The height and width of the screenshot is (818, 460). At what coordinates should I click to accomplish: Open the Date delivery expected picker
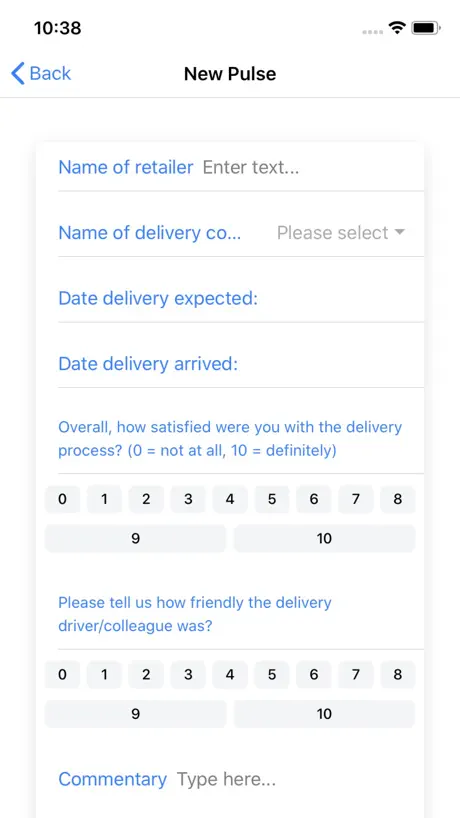[241, 298]
